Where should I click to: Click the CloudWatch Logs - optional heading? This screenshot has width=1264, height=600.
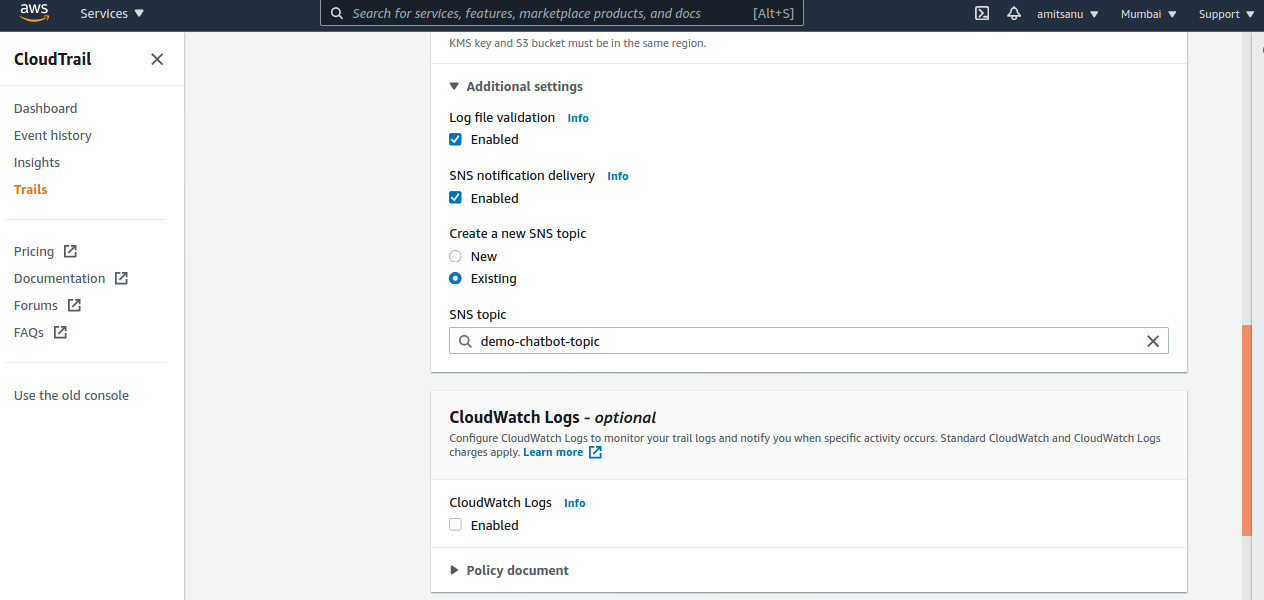click(553, 417)
